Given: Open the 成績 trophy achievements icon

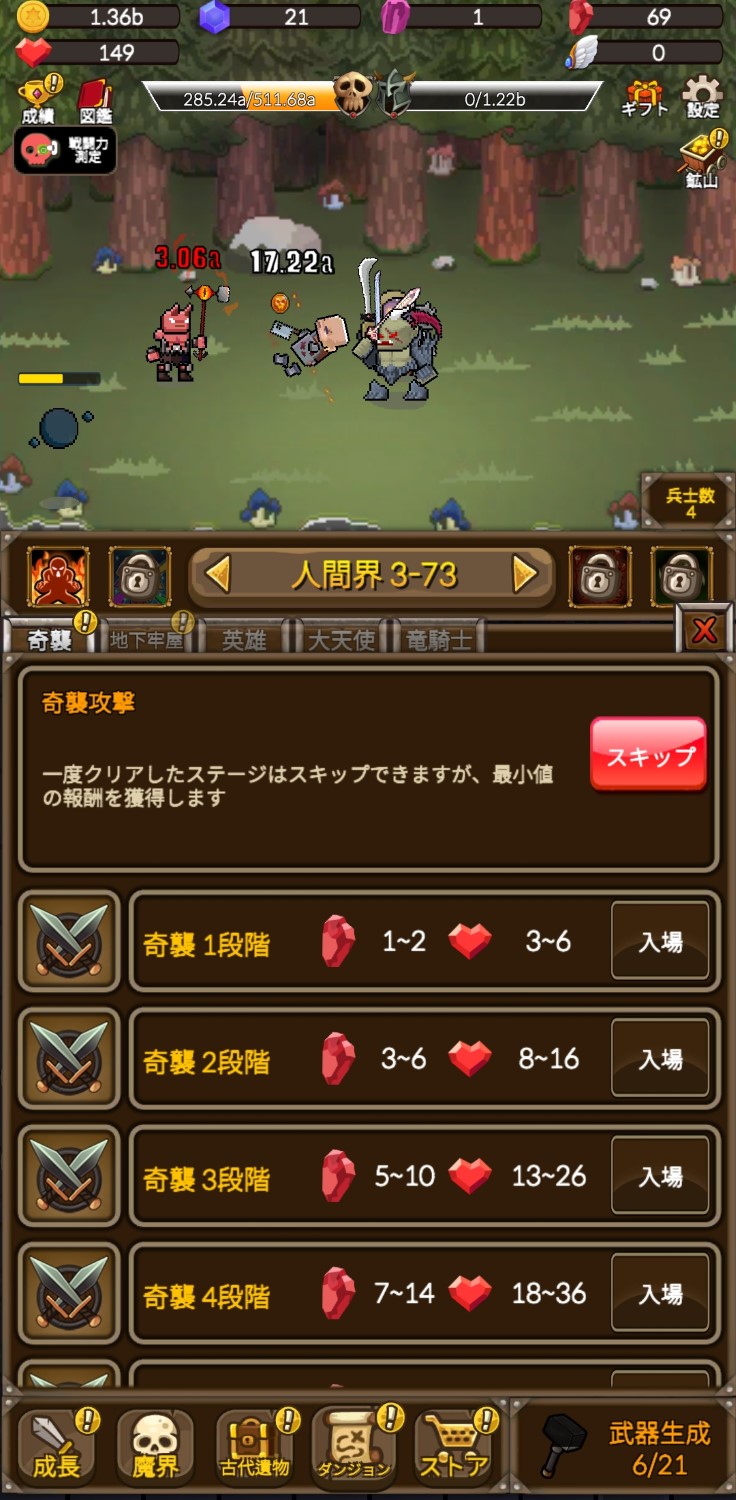Looking at the screenshot, I should point(39,100).
